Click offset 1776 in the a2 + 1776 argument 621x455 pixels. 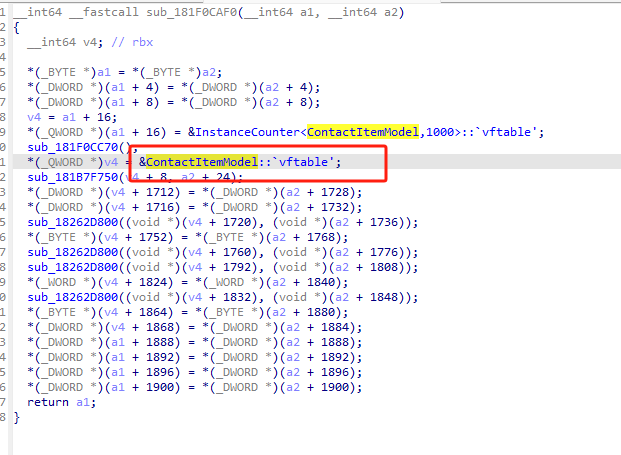[x=384, y=252]
